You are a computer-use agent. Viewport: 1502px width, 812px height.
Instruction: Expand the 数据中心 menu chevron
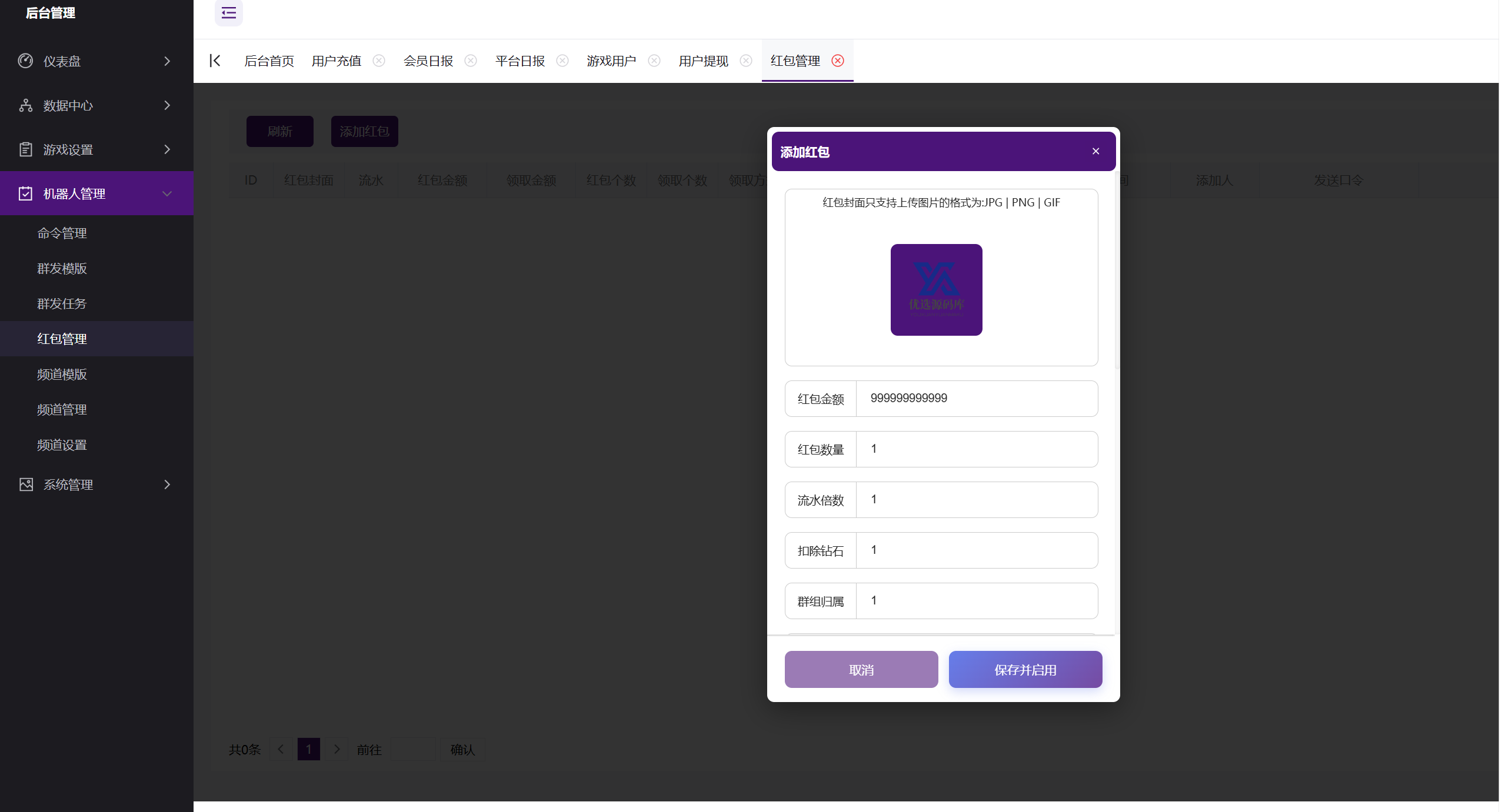(167, 105)
